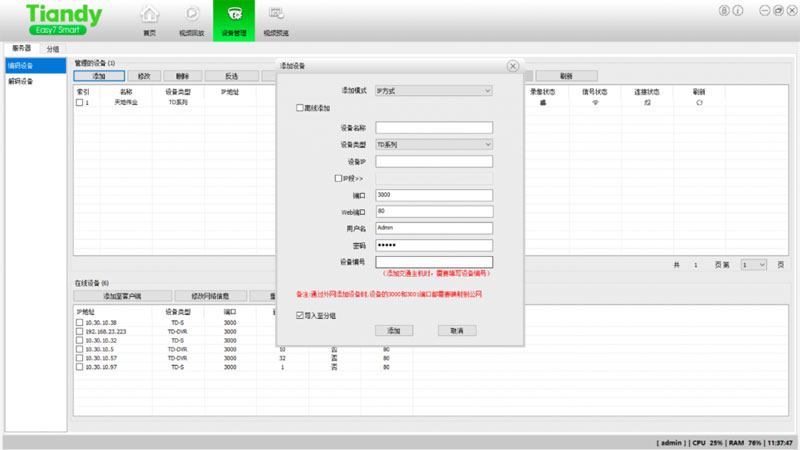Open the page number dropdown
The image size is (800, 450).
(753, 264)
